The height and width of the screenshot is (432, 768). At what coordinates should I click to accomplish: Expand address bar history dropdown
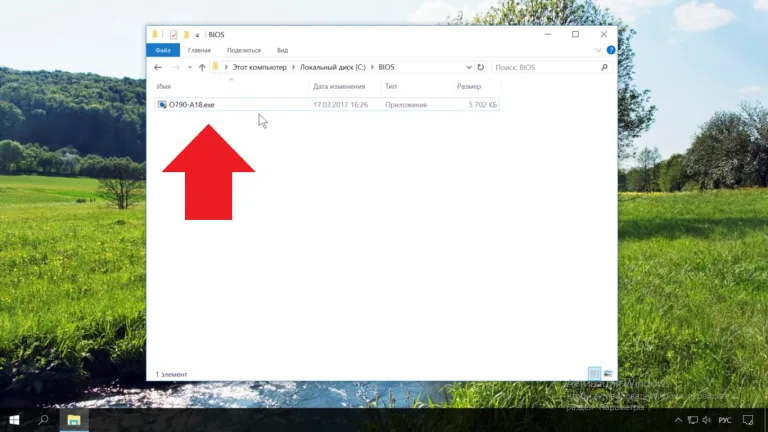469,67
